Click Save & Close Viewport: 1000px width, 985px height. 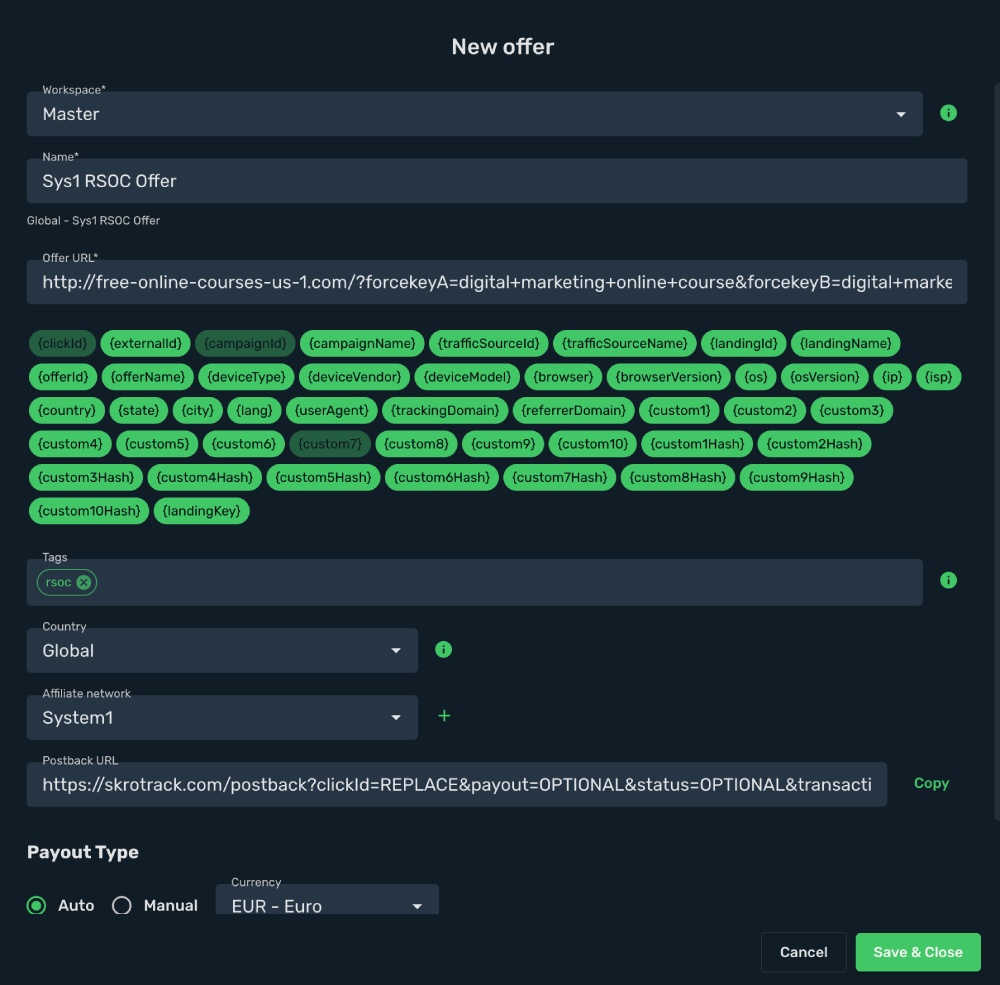point(918,952)
